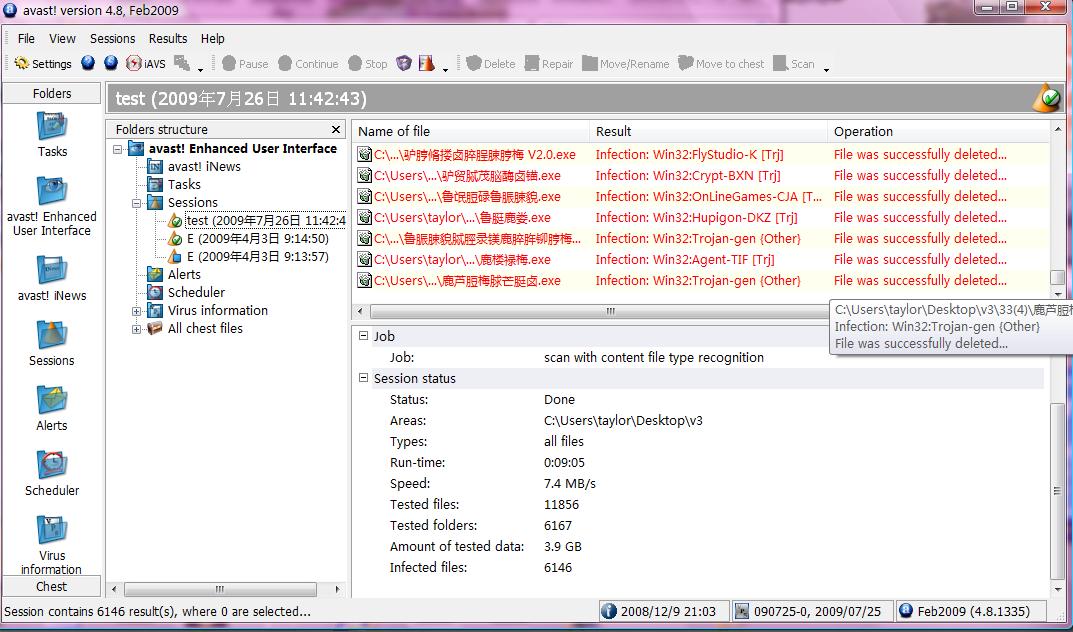1073x632 pixels.
Task: Click the Move/Rename toolbar button
Action: [x=625, y=64]
